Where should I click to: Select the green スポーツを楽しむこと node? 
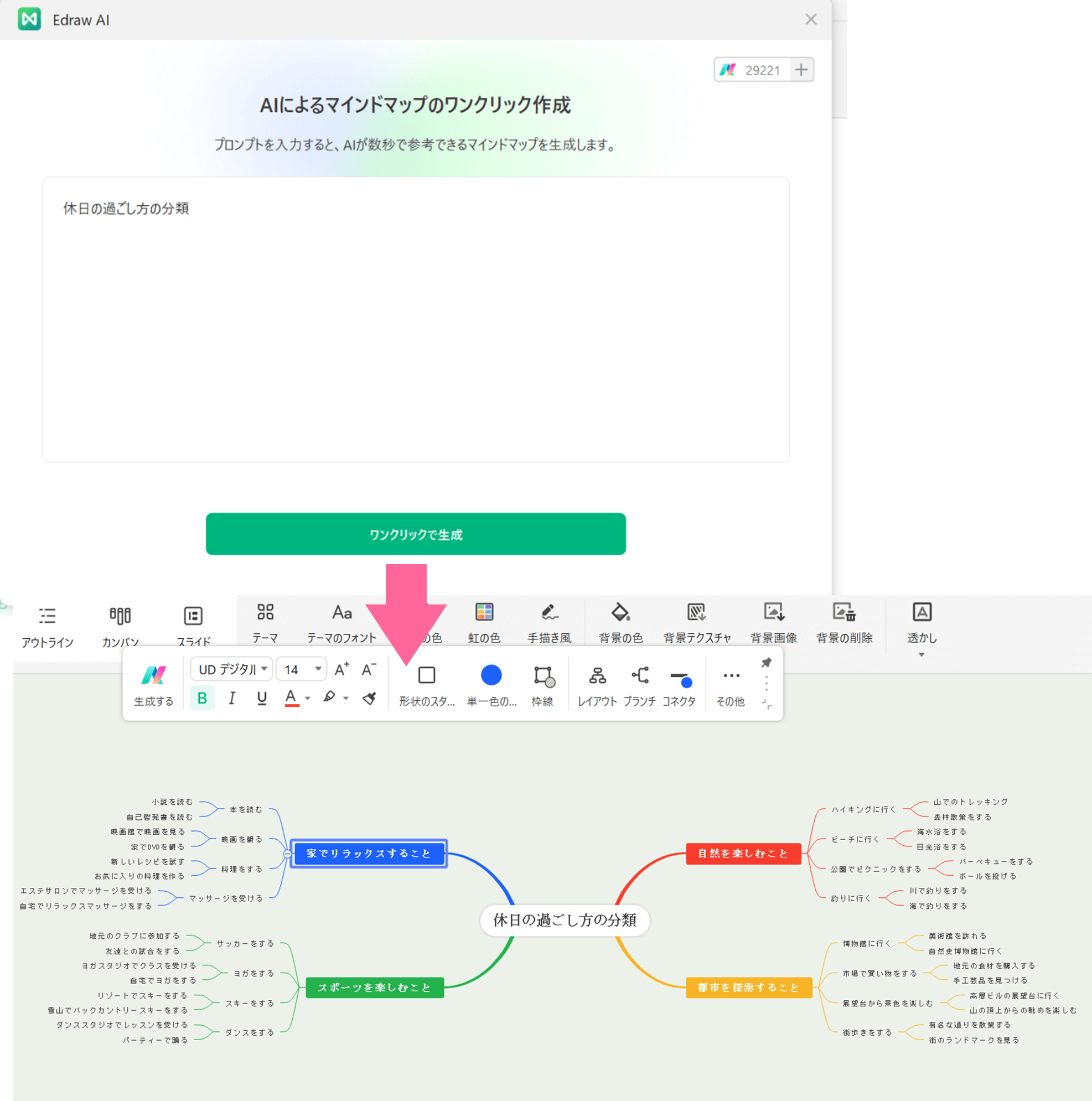pos(375,988)
